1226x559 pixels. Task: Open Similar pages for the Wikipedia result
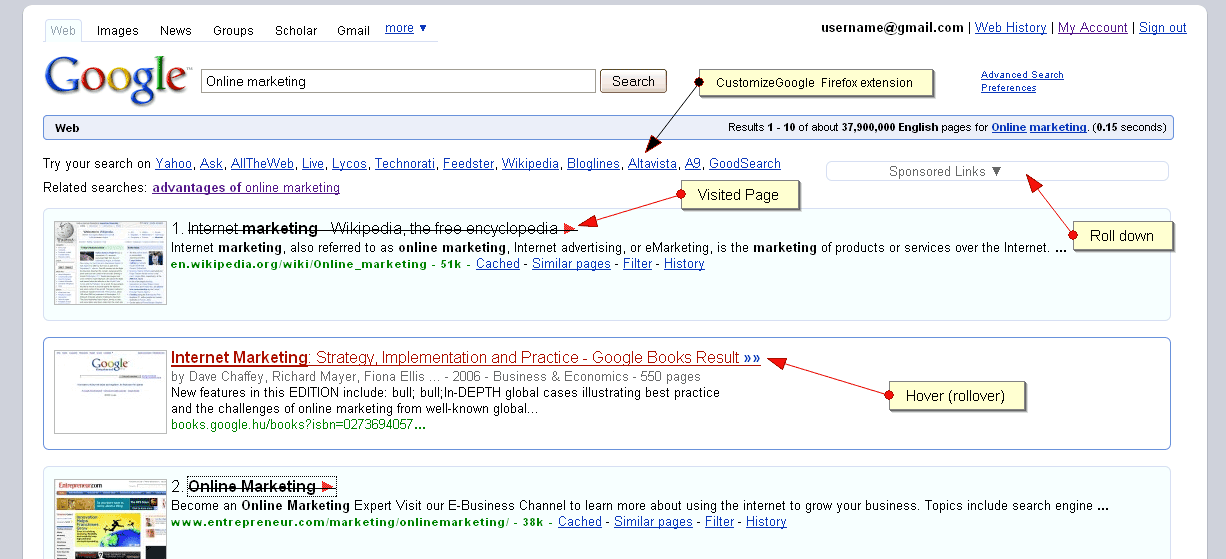(571, 264)
